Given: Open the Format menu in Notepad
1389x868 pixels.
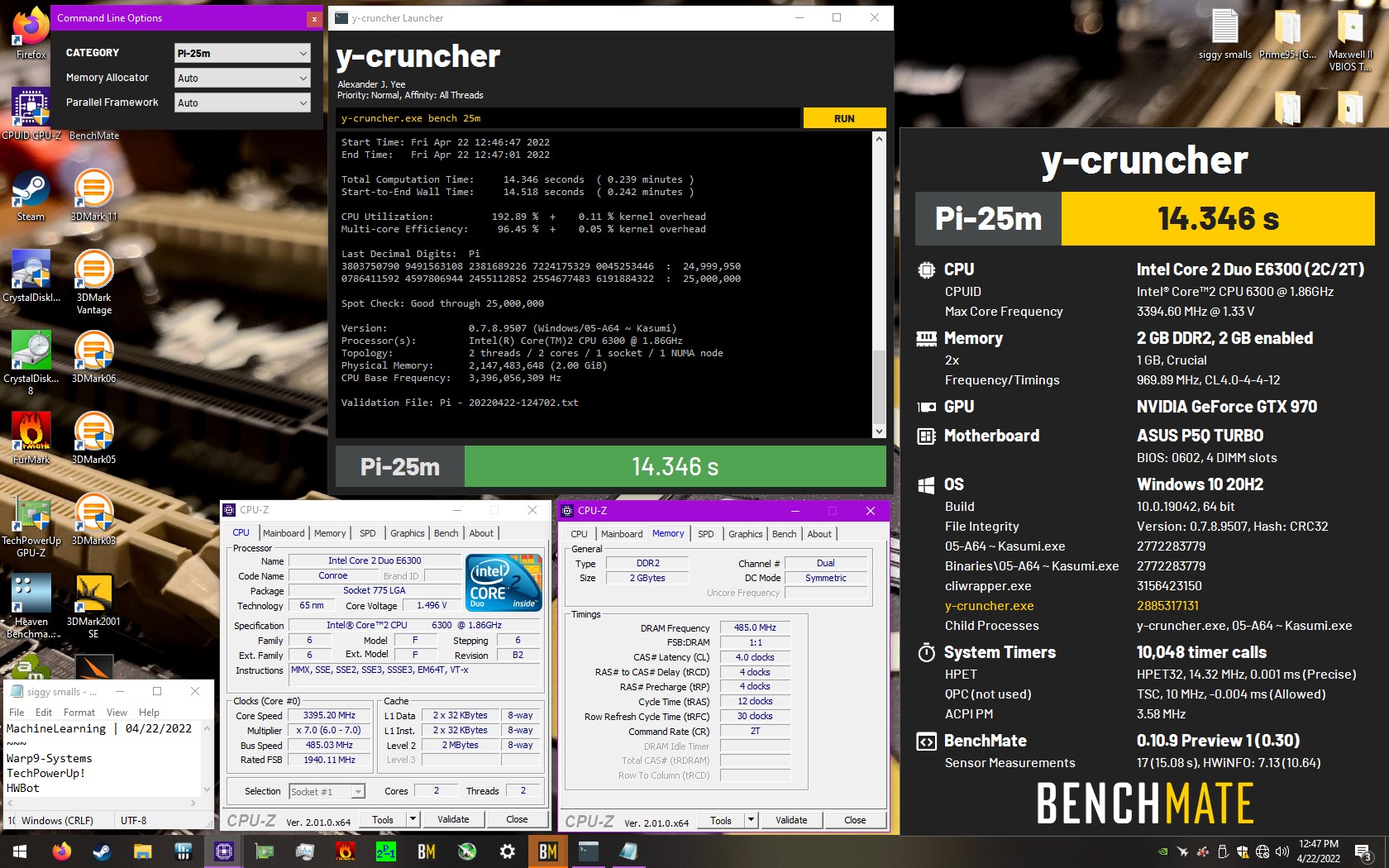Looking at the screenshot, I should point(79,713).
